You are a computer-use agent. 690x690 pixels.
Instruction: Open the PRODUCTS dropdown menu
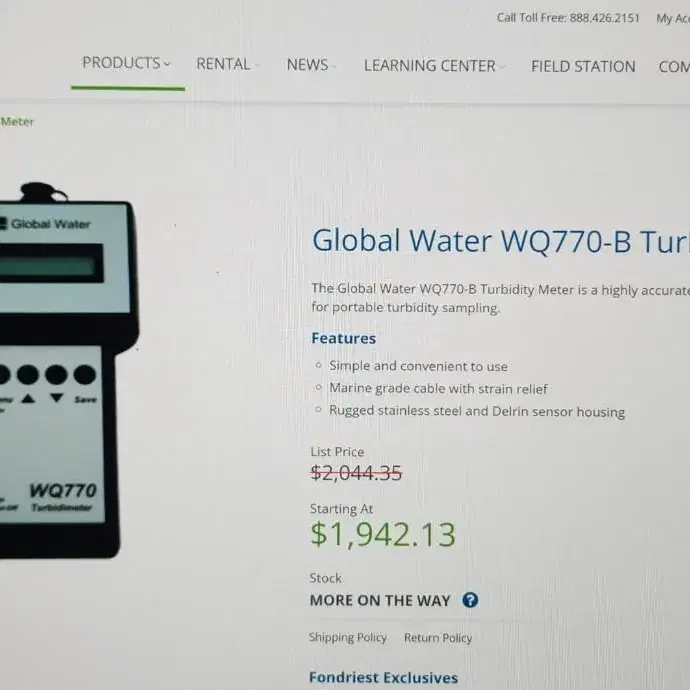(x=126, y=63)
